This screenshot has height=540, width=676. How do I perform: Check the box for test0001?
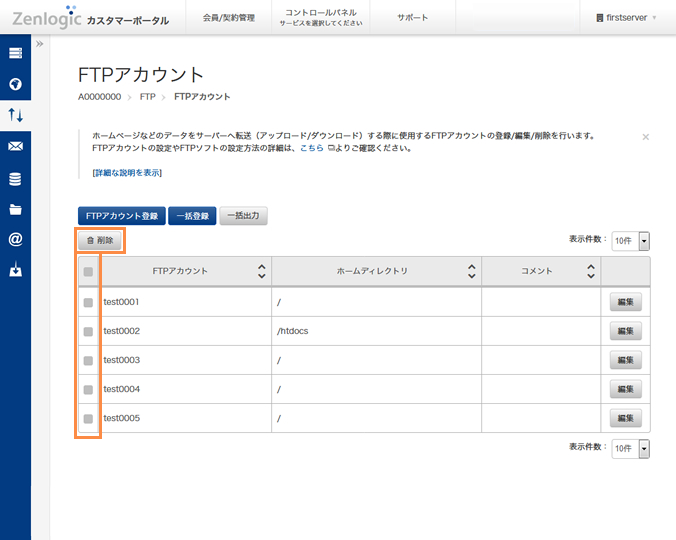point(88,303)
